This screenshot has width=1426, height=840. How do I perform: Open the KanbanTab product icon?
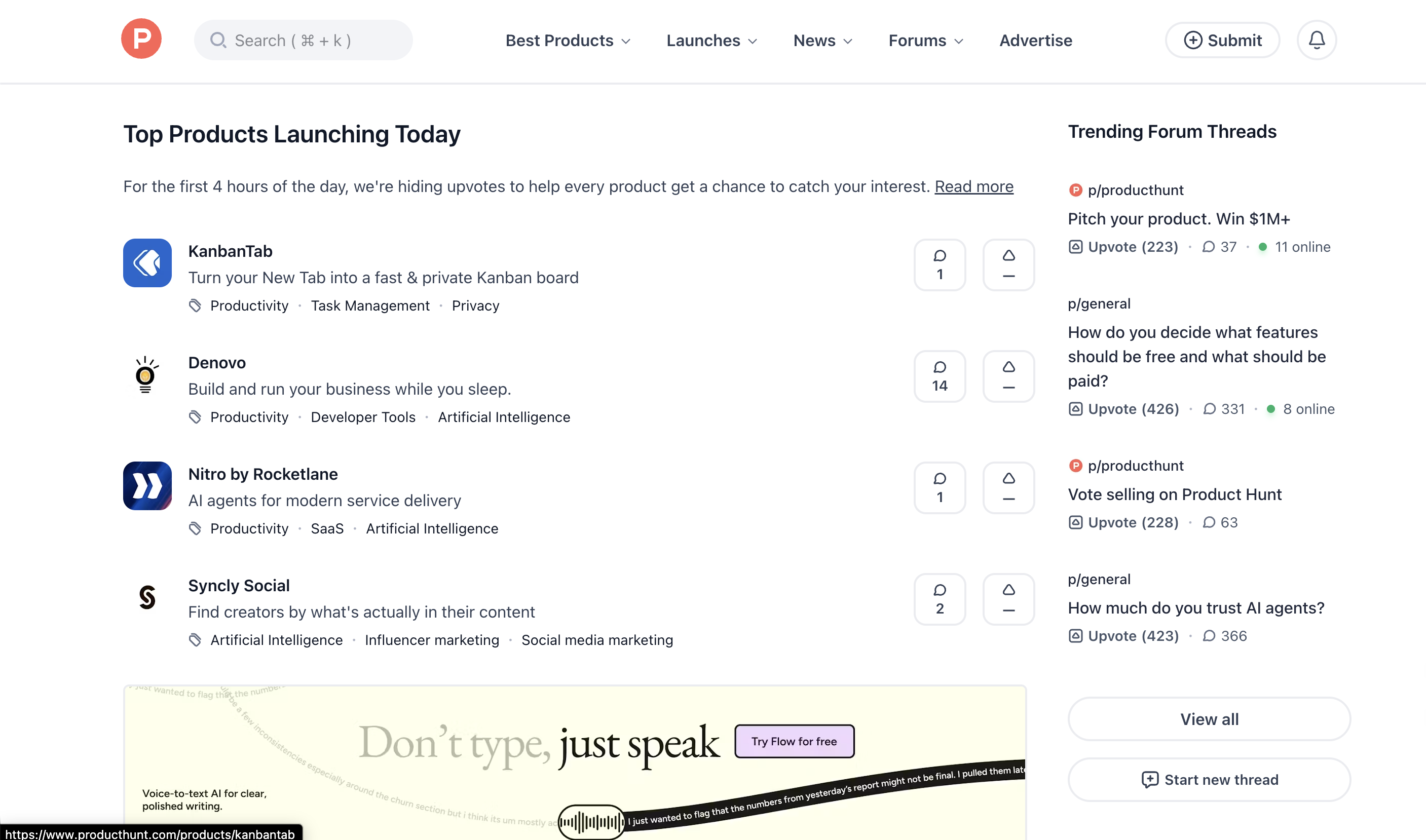147,263
